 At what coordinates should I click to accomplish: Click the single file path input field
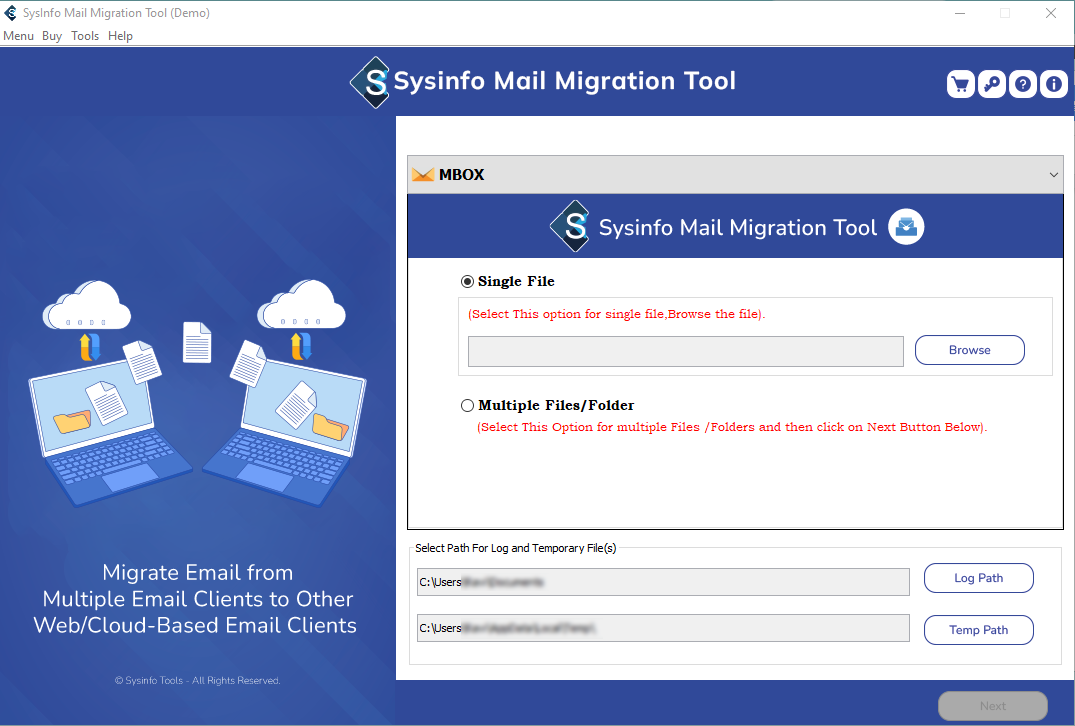click(686, 351)
